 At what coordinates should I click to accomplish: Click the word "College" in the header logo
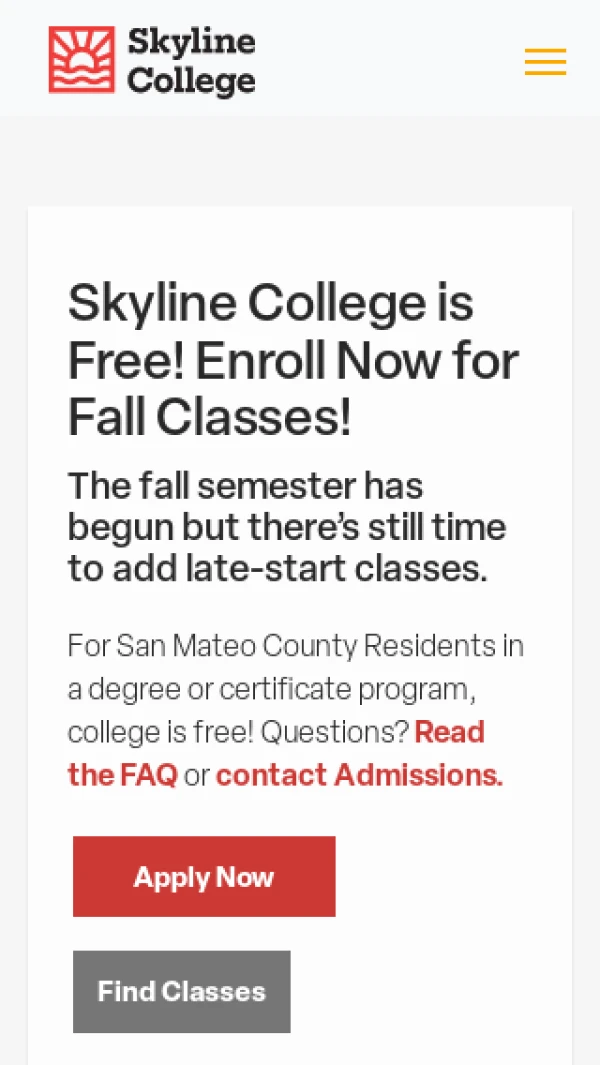coord(191,80)
